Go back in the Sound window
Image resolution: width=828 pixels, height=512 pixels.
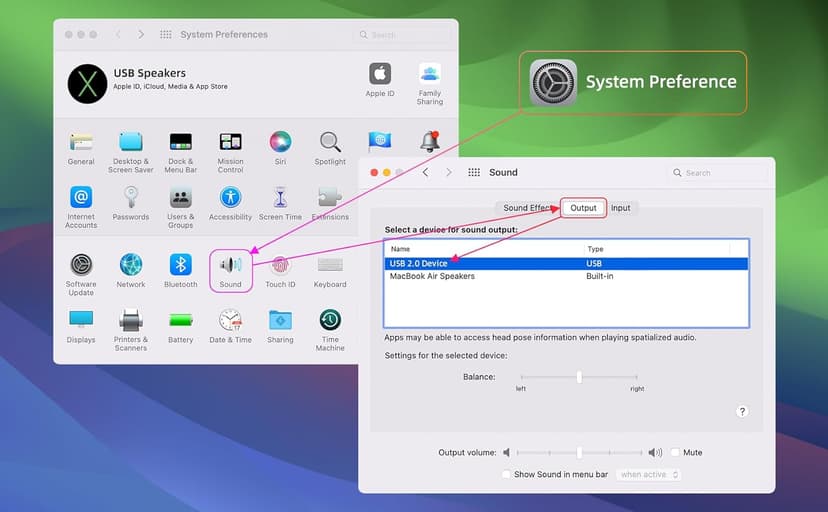(x=425, y=173)
